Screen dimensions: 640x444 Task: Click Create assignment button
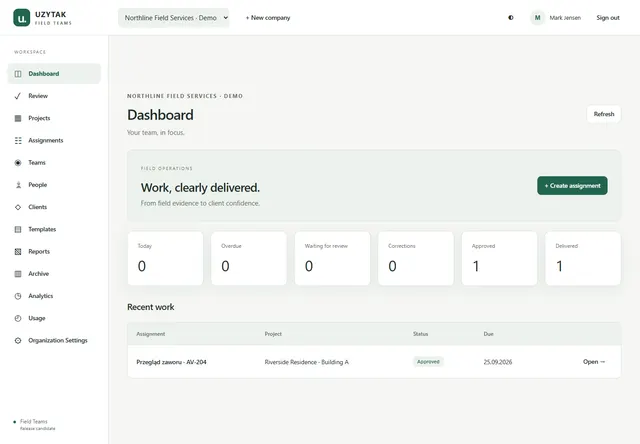pos(572,186)
